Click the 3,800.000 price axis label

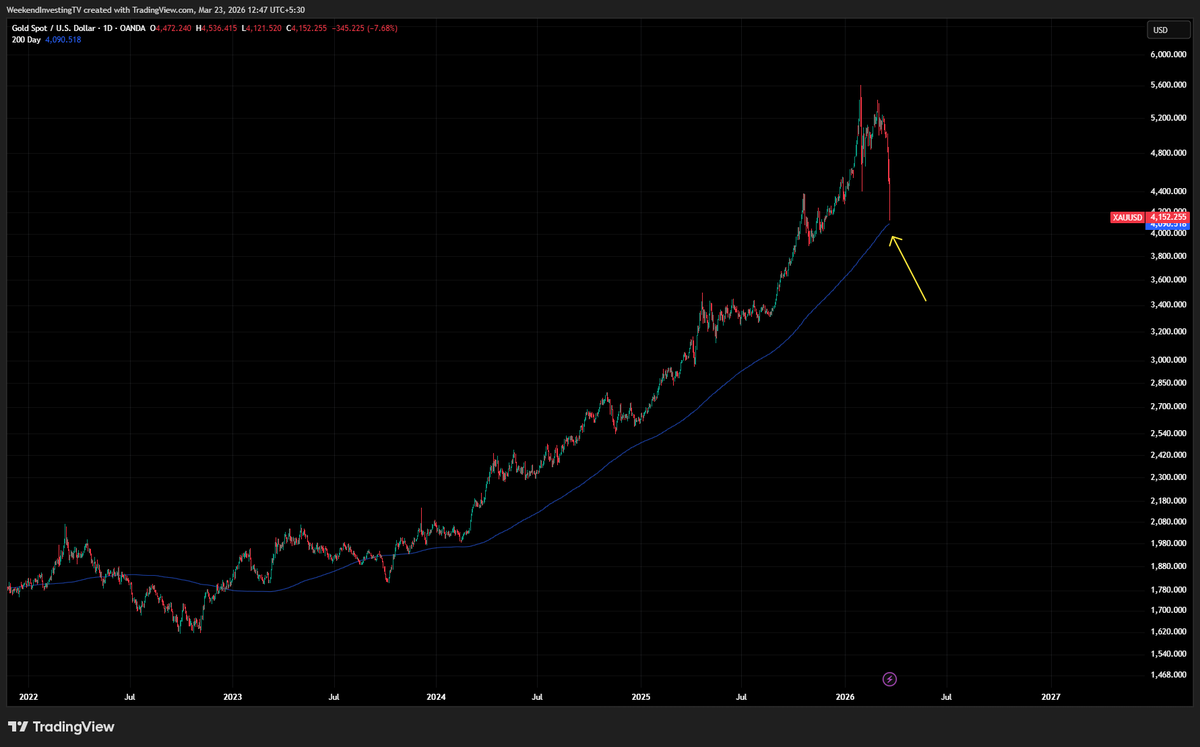[x=1167, y=255]
